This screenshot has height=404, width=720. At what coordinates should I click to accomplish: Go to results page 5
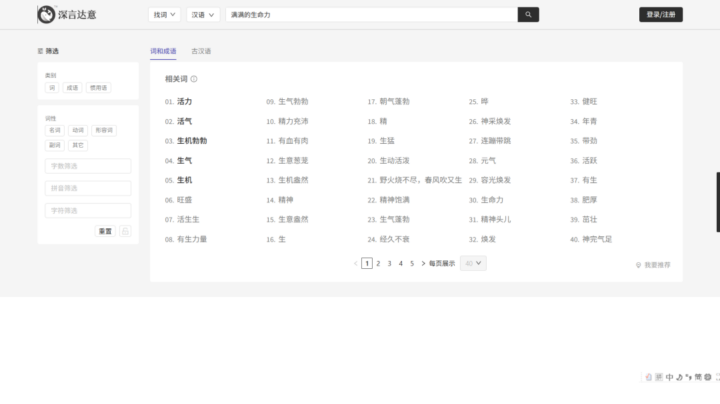(412, 264)
